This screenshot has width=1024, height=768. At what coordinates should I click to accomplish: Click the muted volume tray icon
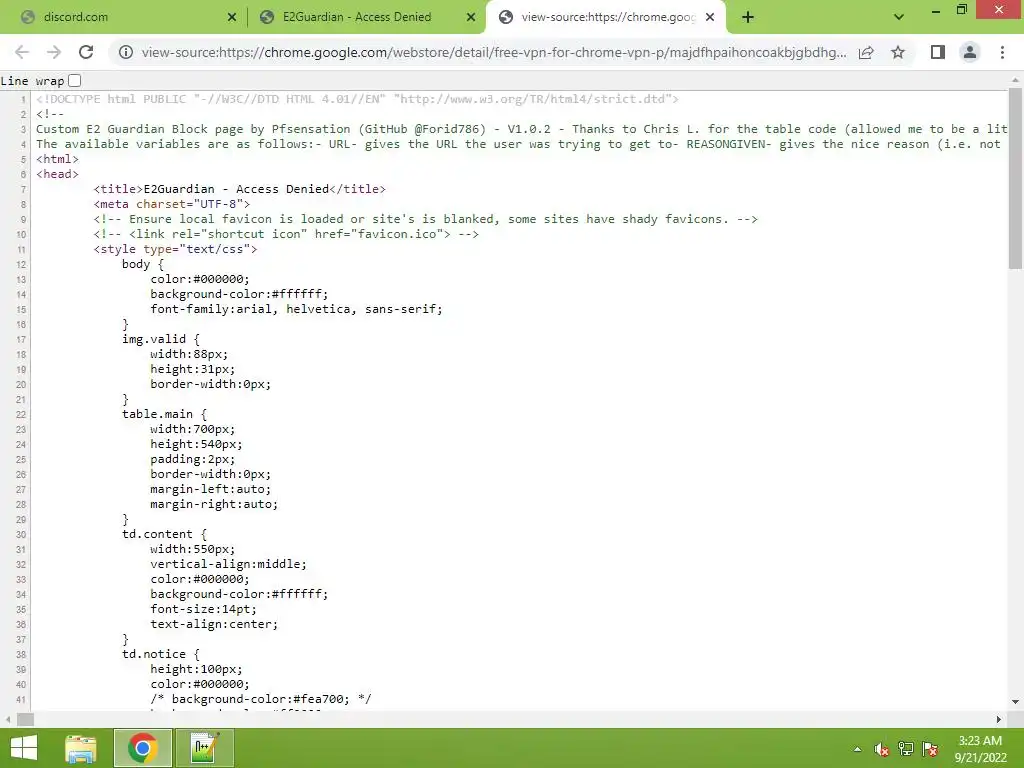pyautogui.click(x=882, y=749)
